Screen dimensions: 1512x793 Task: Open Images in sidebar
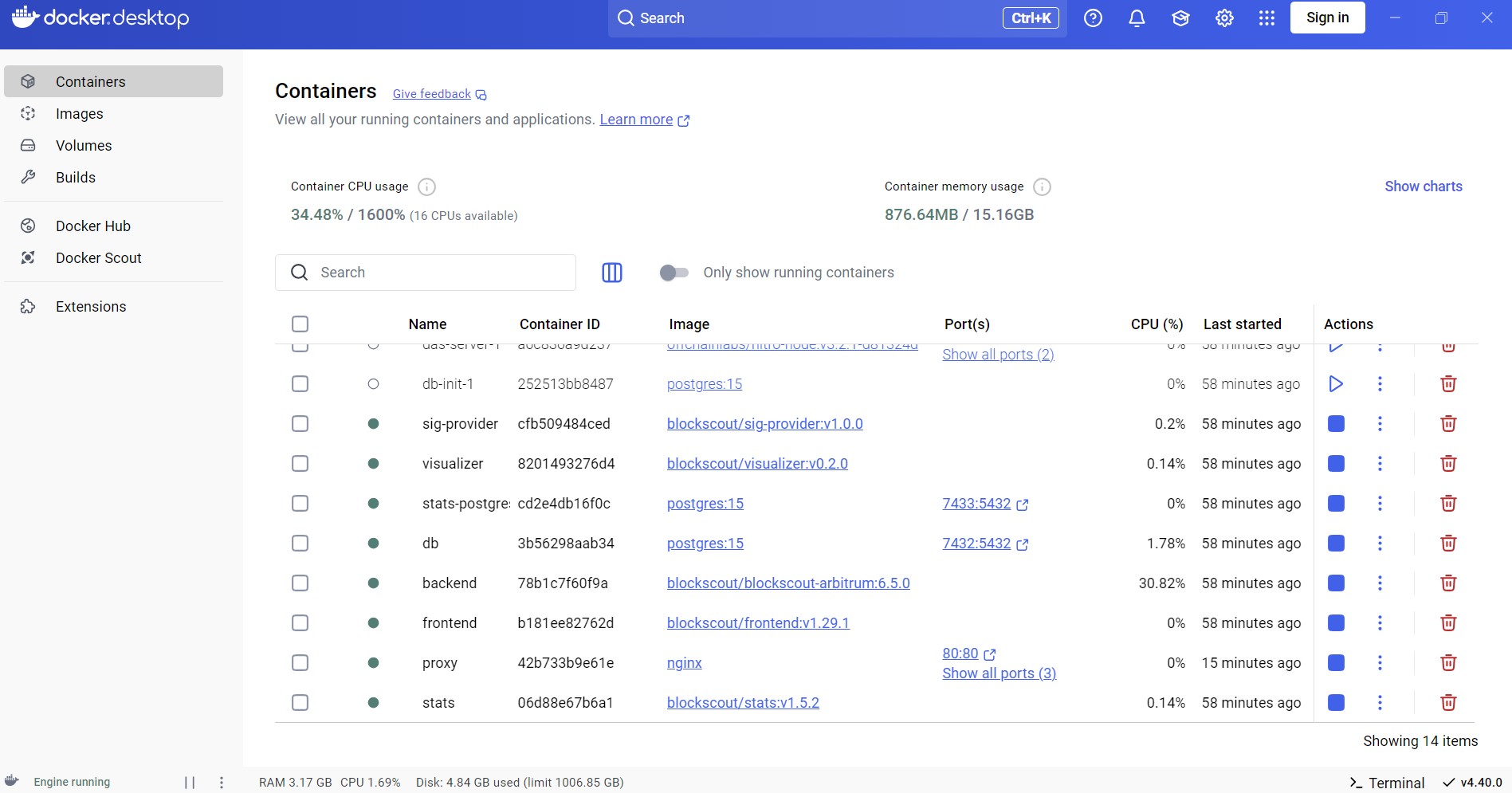point(113,114)
